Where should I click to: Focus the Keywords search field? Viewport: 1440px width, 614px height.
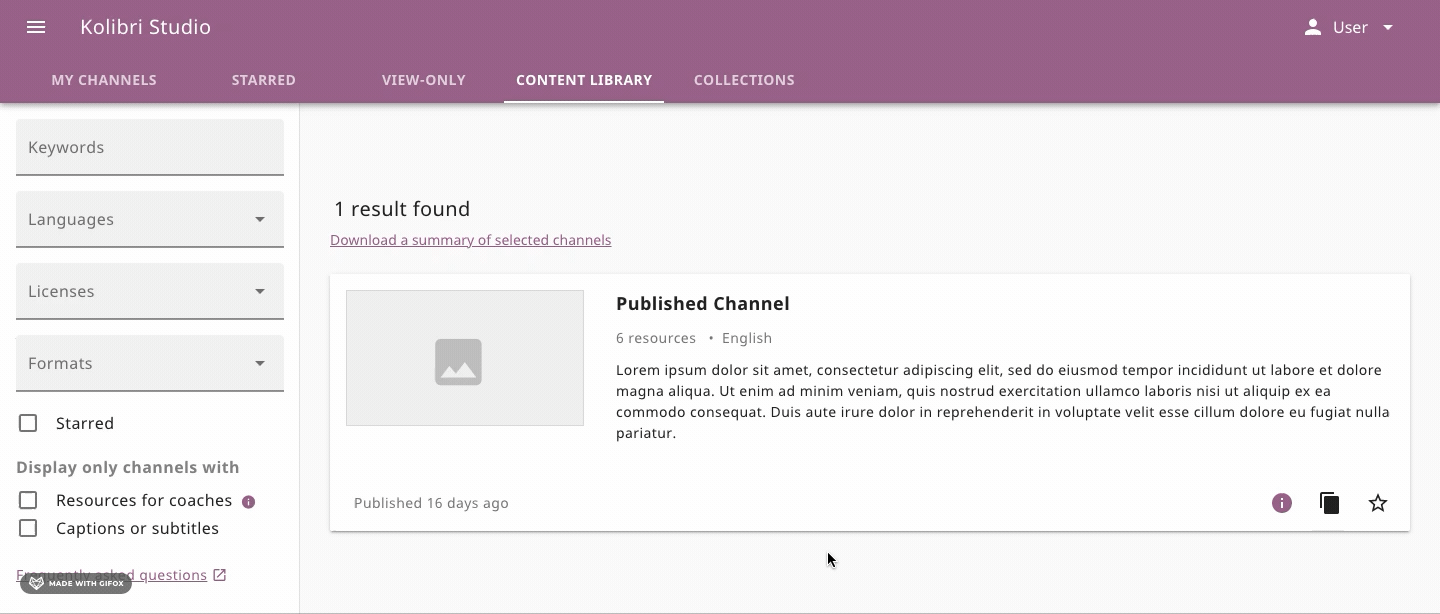tap(150, 147)
